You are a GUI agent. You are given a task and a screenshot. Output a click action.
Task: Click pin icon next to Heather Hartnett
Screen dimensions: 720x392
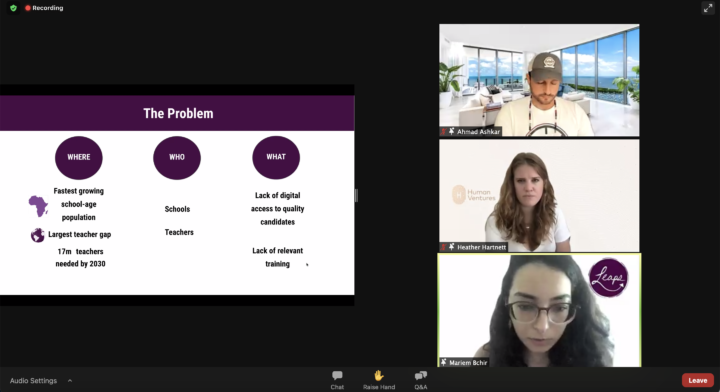click(451, 247)
